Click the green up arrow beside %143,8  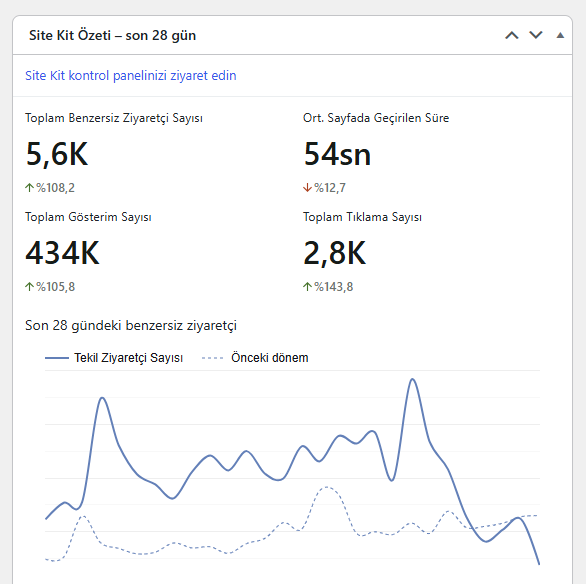point(307,287)
